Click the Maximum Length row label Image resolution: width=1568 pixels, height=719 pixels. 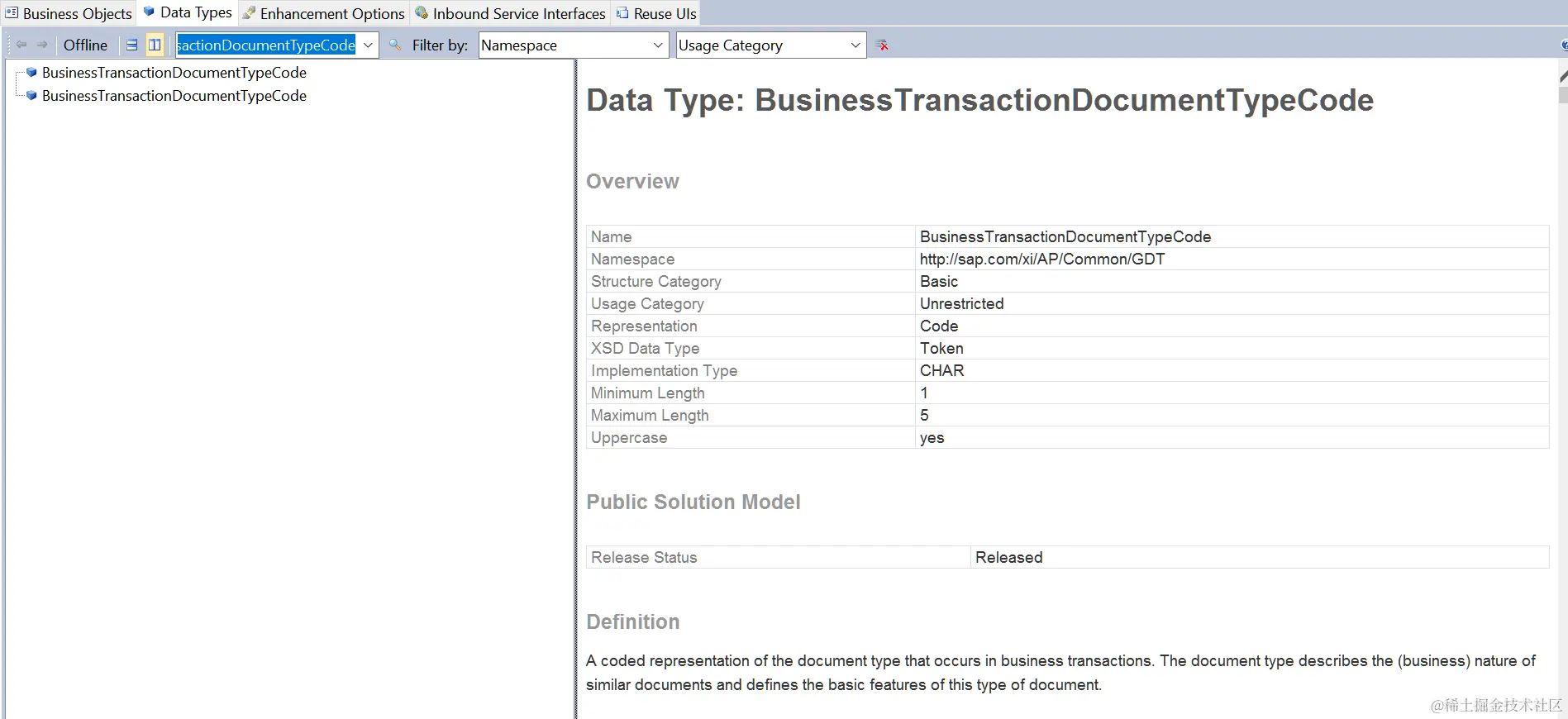tap(650, 415)
